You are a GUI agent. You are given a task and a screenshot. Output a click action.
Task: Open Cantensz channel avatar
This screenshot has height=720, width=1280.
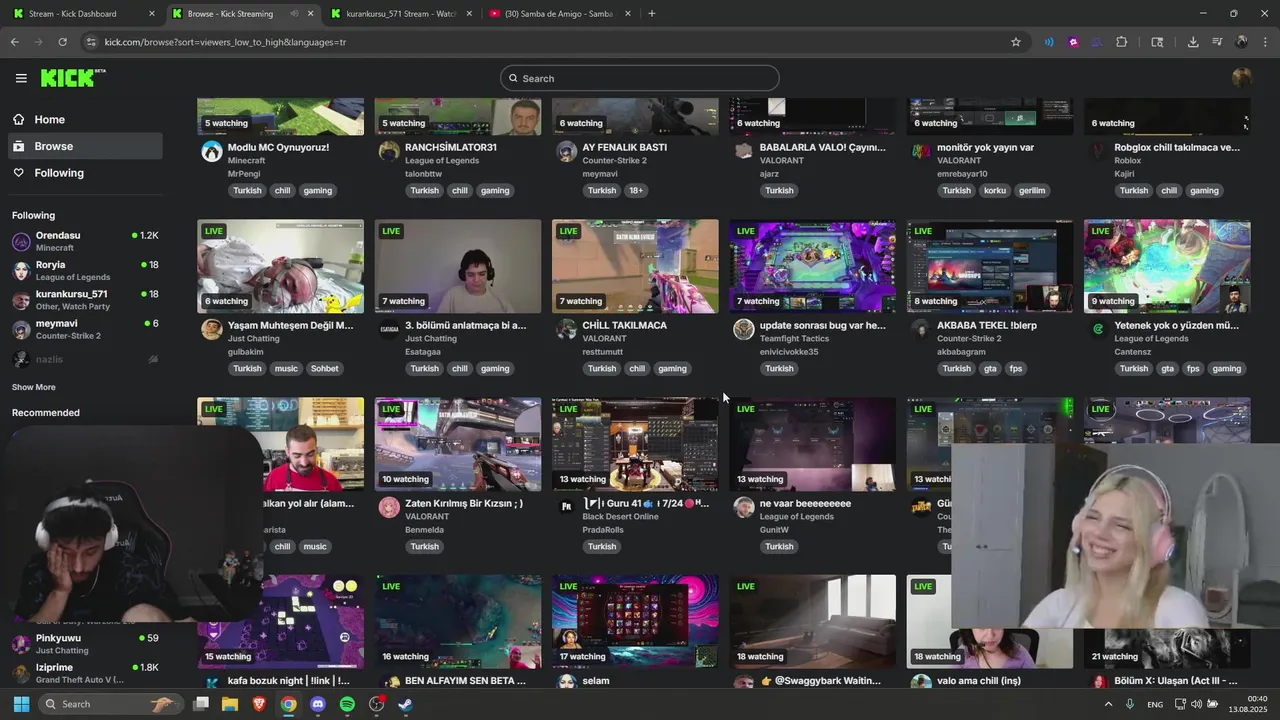pos(1098,329)
